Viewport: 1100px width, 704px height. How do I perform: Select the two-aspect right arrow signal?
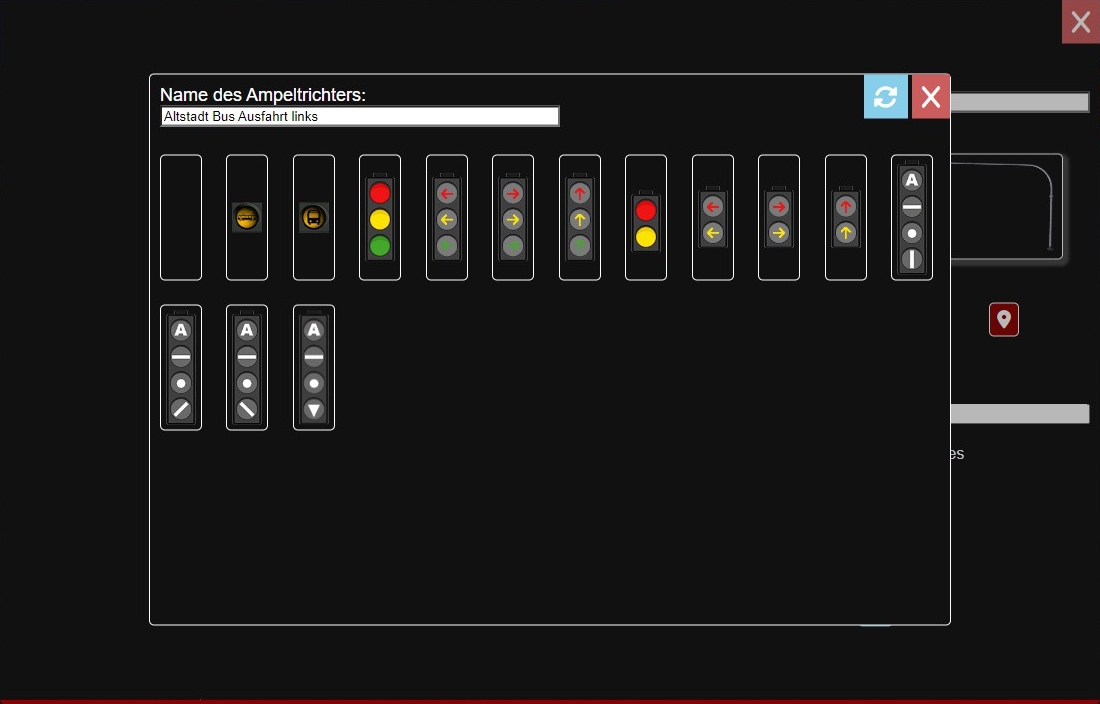778,217
